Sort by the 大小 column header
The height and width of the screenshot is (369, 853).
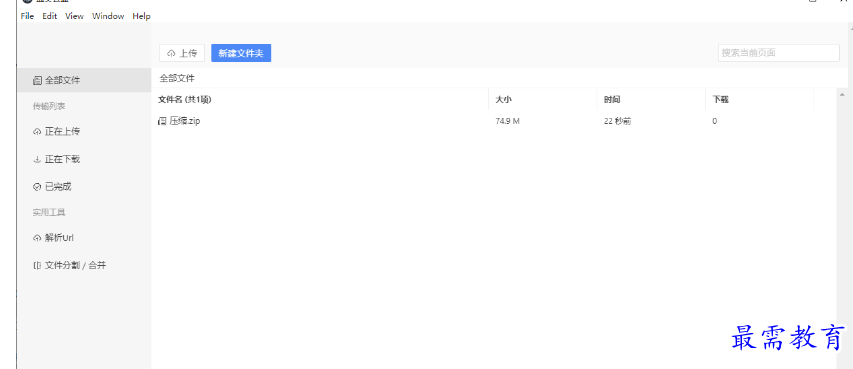pyautogui.click(x=504, y=100)
